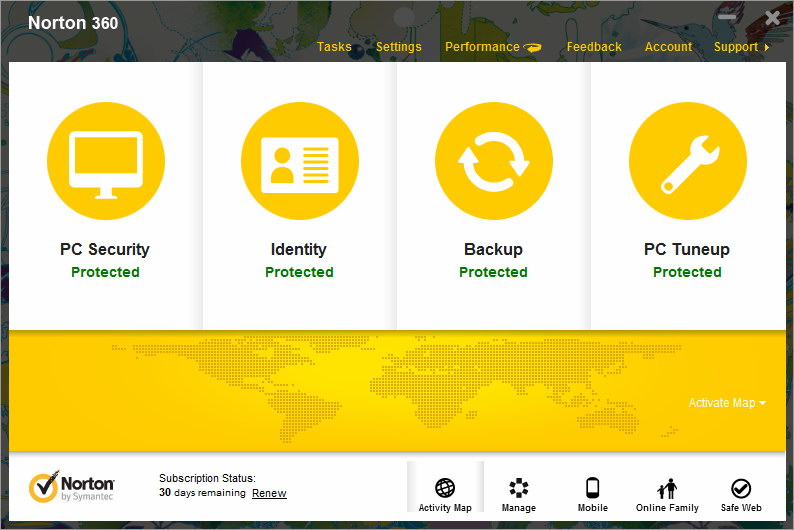Click the PC Security title text
The height and width of the screenshot is (530, 794).
(105, 249)
